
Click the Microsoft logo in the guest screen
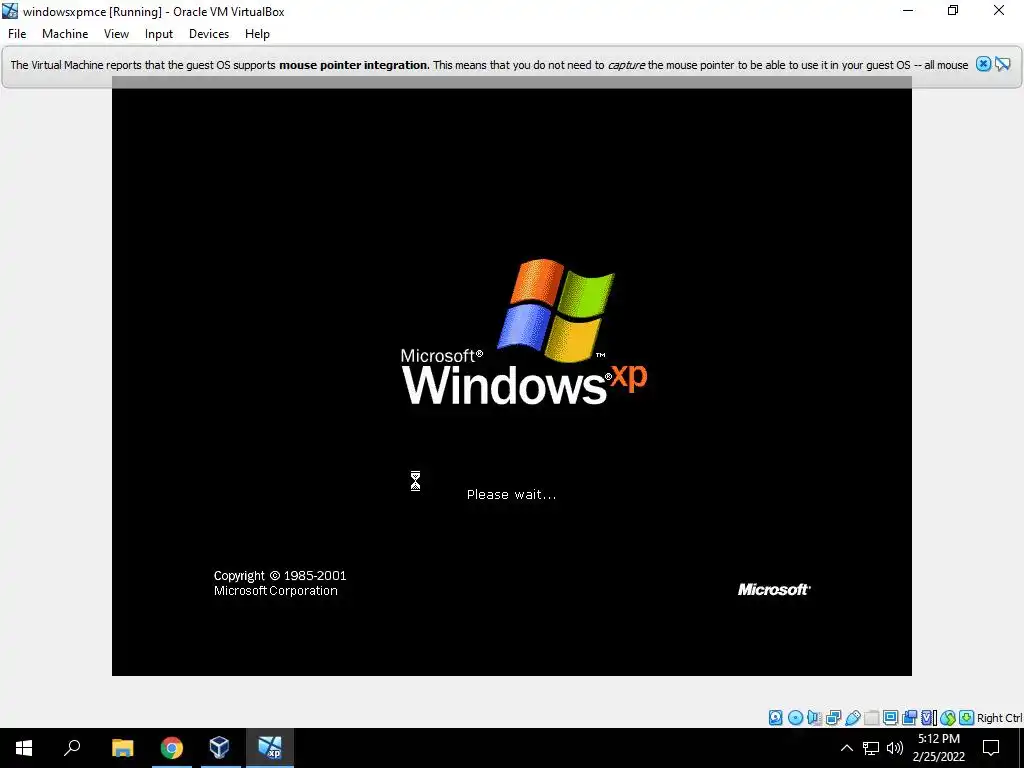click(774, 589)
